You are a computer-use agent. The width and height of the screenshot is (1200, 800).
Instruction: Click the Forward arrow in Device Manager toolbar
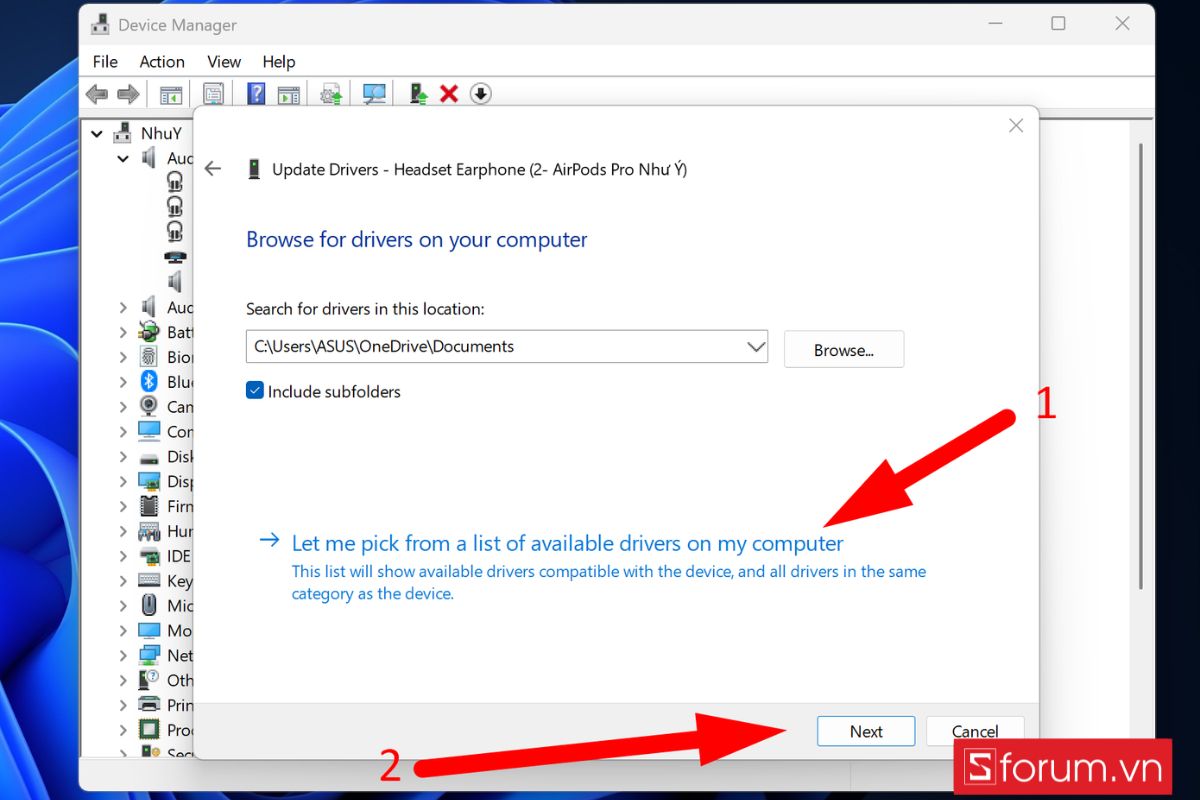pyautogui.click(x=128, y=94)
